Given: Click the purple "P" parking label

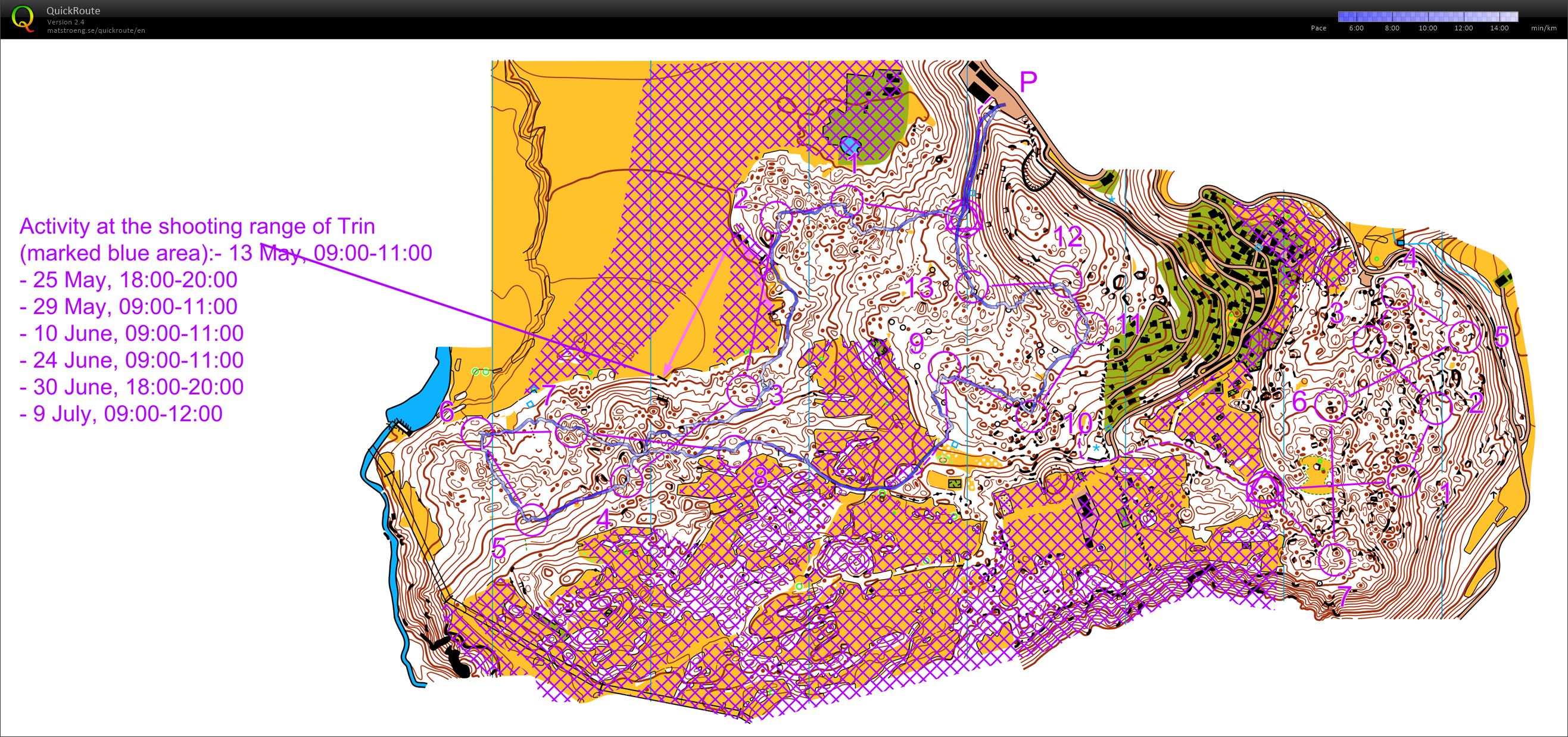Looking at the screenshot, I should click(x=1028, y=82).
